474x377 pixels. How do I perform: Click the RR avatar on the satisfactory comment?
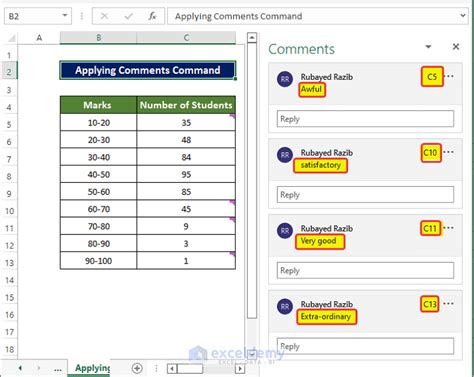click(285, 155)
